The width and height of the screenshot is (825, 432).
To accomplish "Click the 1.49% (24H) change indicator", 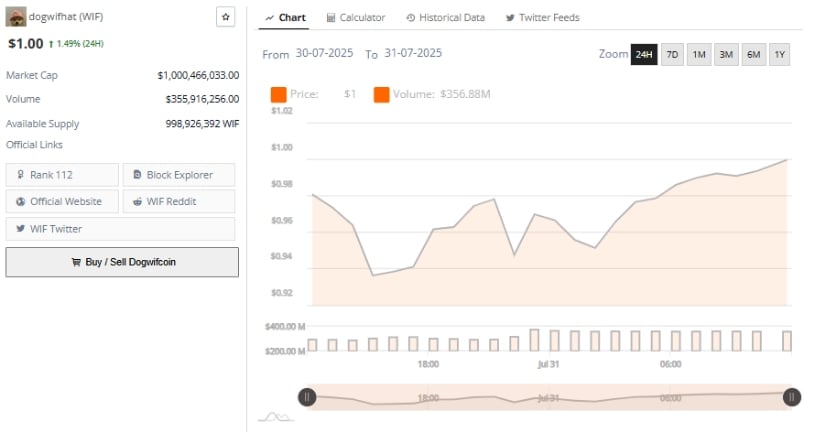I will click(76, 44).
